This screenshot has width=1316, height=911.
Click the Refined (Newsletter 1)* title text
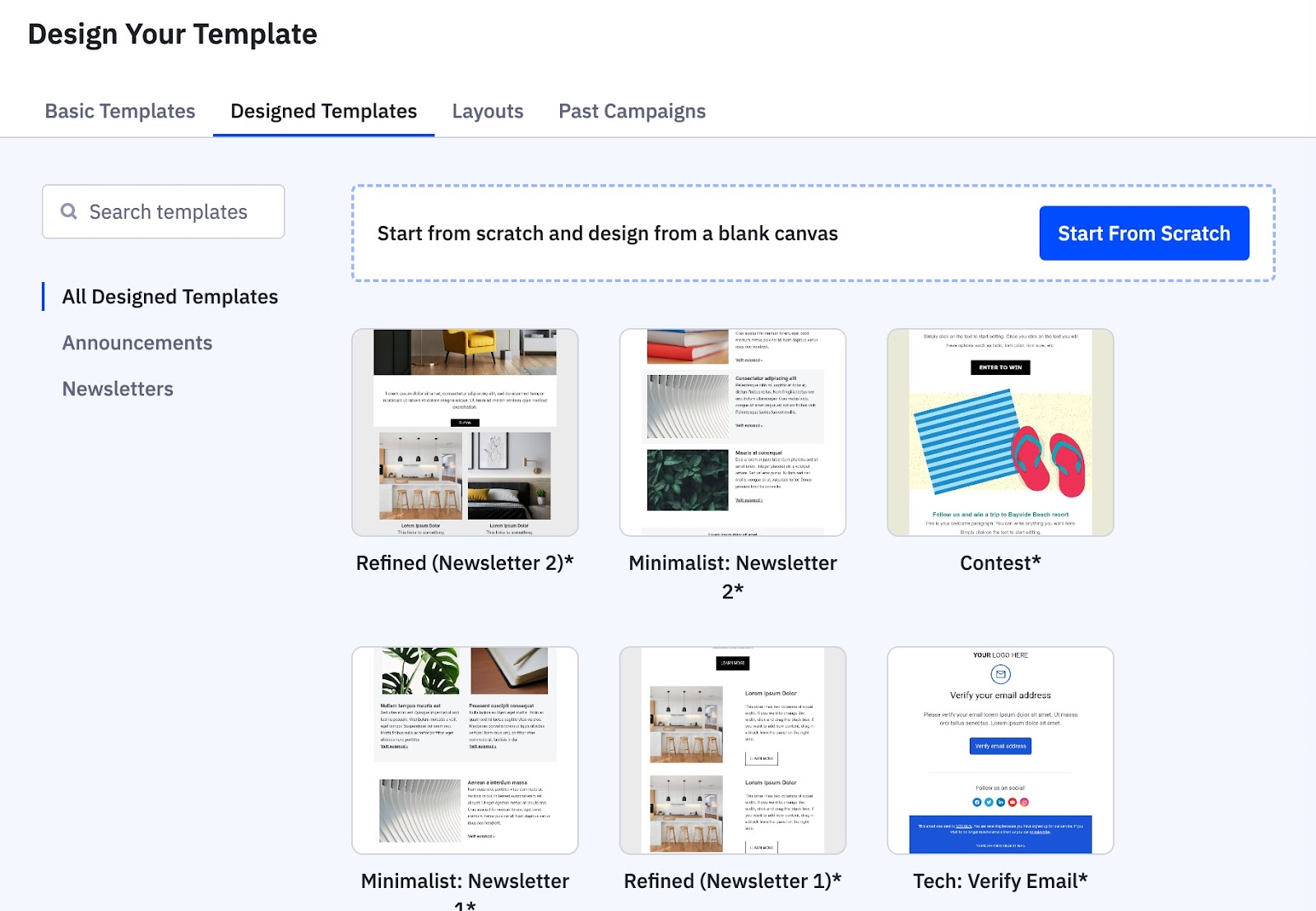[731, 880]
